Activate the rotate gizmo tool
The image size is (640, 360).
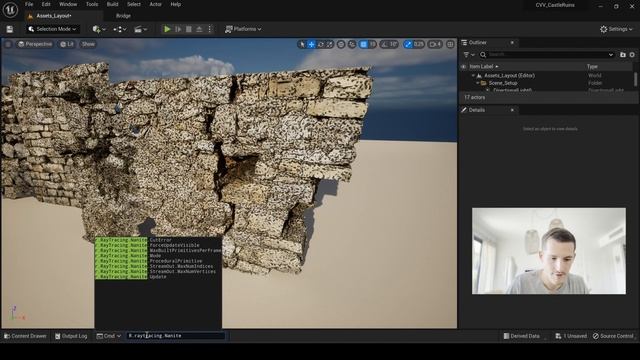click(x=321, y=44)
